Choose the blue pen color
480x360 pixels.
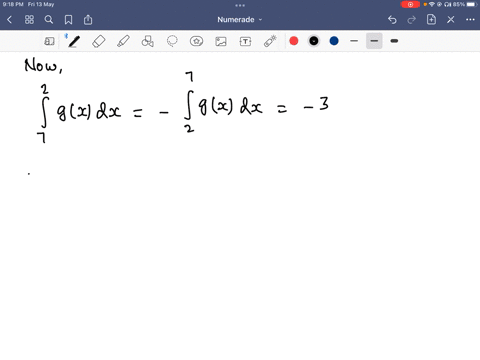point(334,41)
